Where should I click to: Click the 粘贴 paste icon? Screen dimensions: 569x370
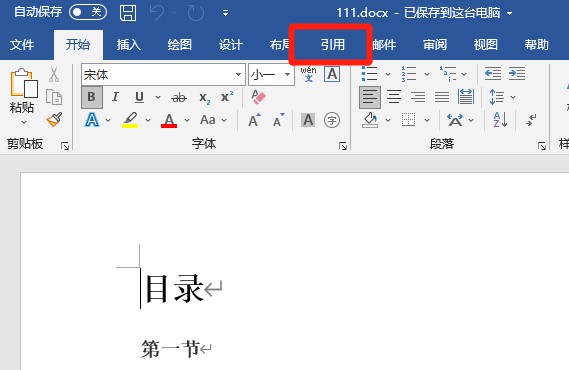pyautogui.click(x=23, y=83)
